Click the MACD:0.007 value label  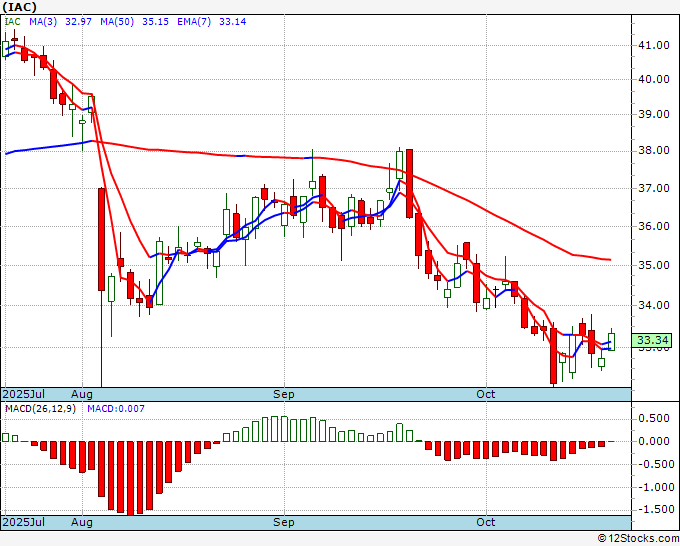click(116, 409)
